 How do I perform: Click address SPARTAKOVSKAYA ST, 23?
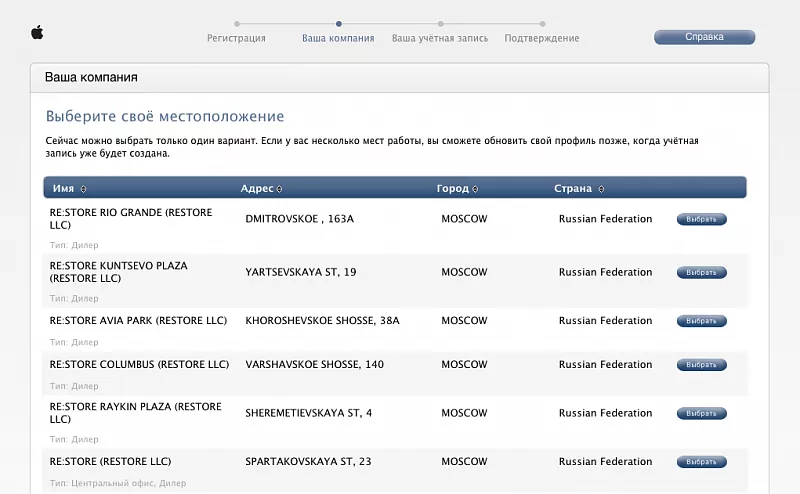point(308,461)
